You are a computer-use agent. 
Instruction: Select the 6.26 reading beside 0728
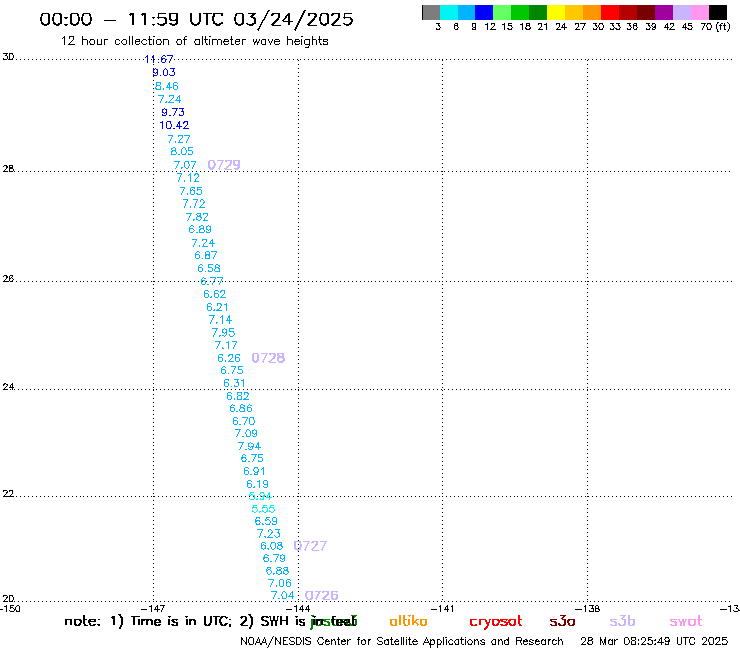229,358
